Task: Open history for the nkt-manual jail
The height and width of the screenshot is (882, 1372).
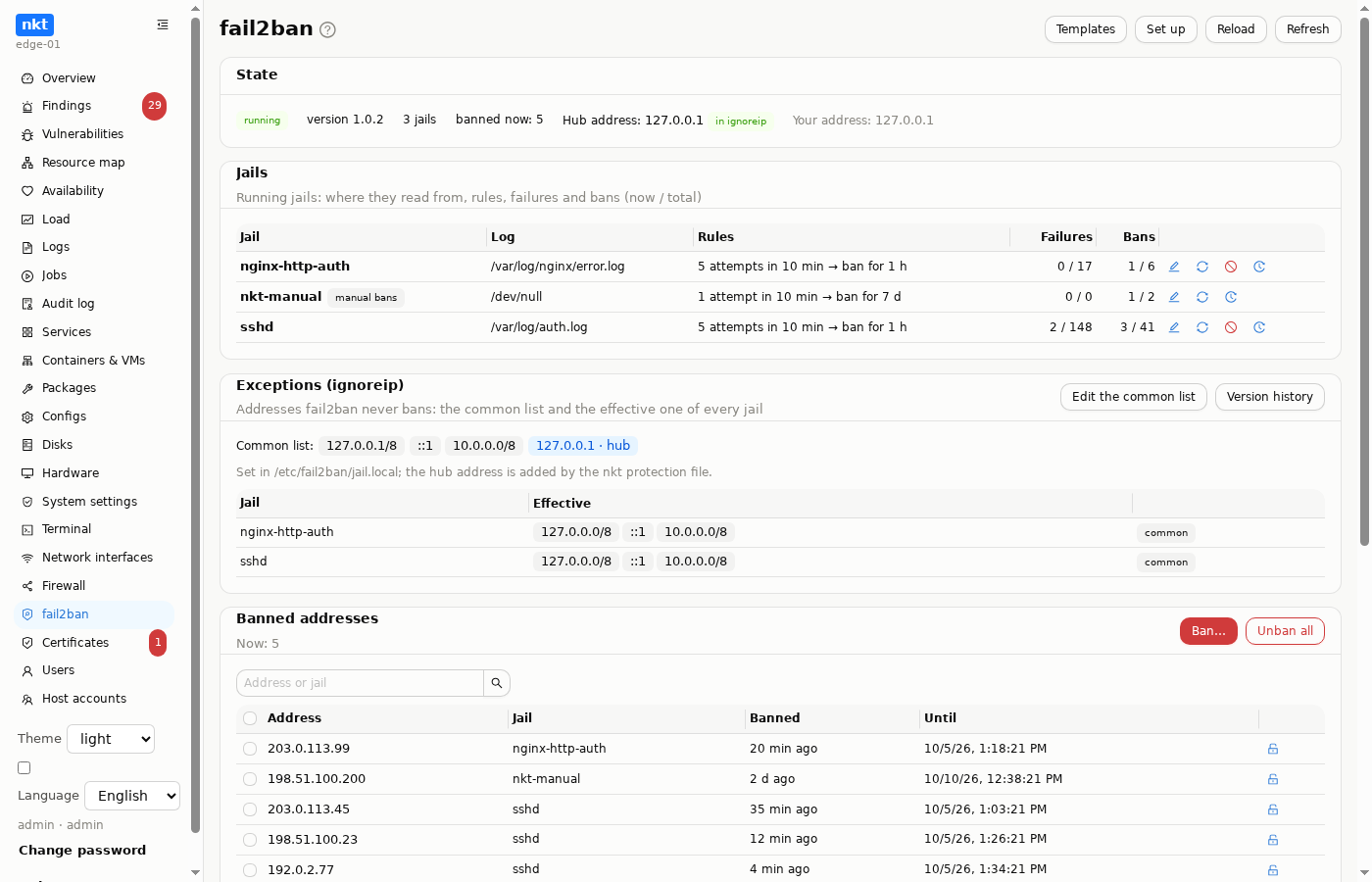Action: coord(1231,297)
